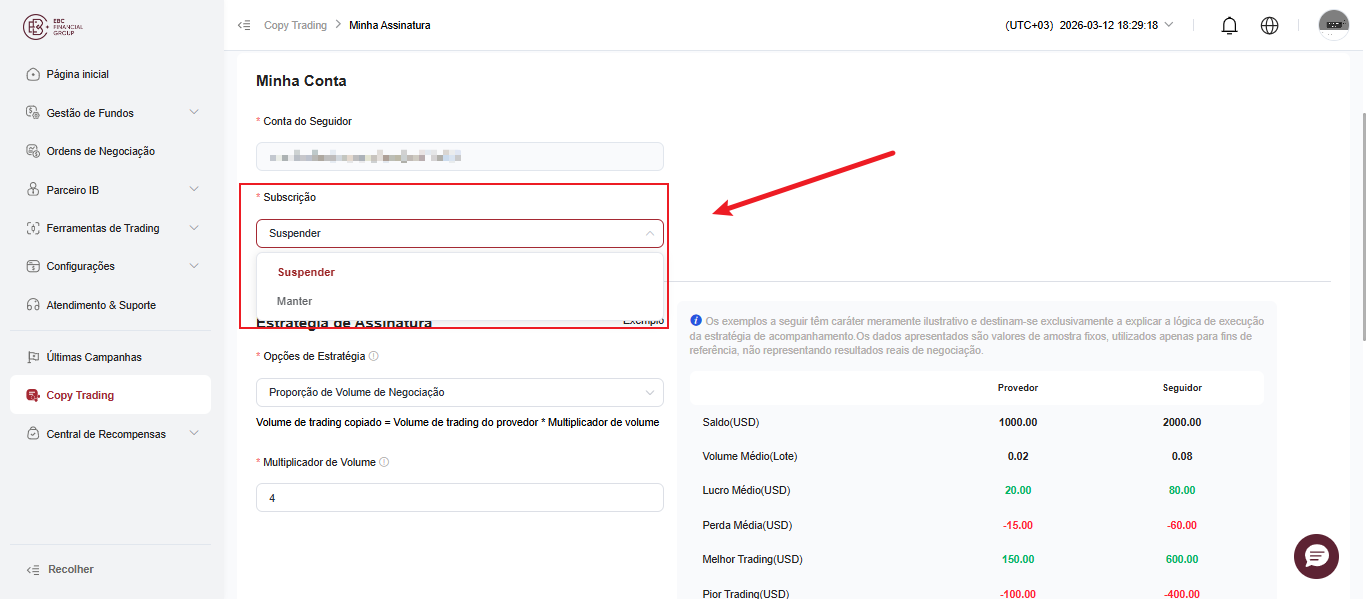Open Copy Trading menu item
Image resolution: width=1366 pixels, height=599 pixels.
[110, 395]
